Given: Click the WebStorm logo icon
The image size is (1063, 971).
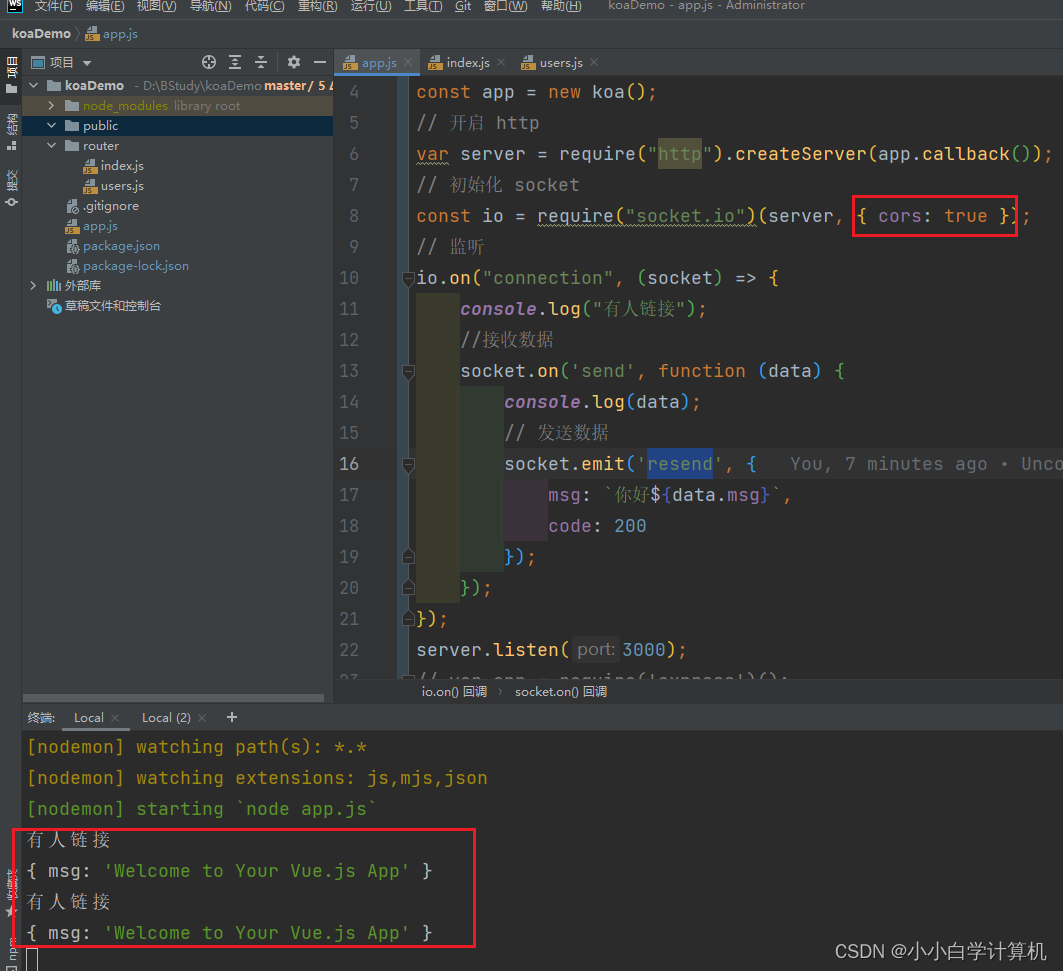Looking at the screenshot, I should (x=14, y=6).
